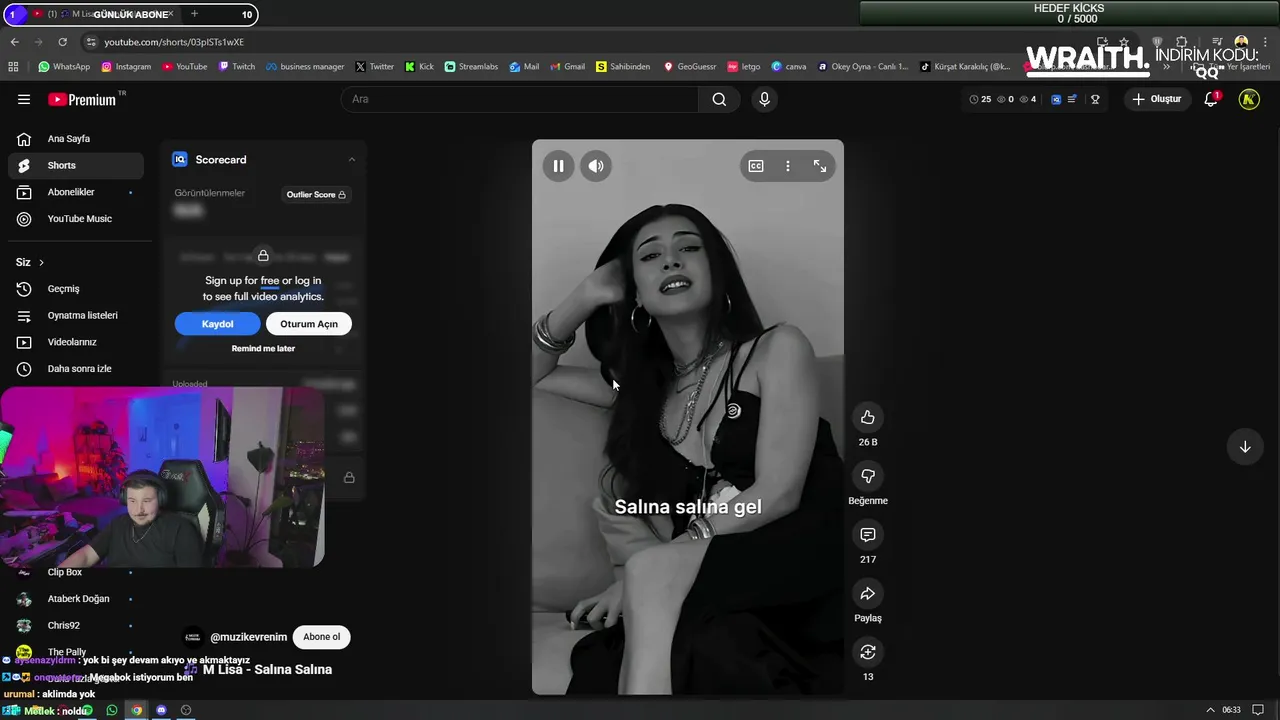
Task: Dislike the Short with the Beğenme thumbs down
Action: [x=868, y=476]
